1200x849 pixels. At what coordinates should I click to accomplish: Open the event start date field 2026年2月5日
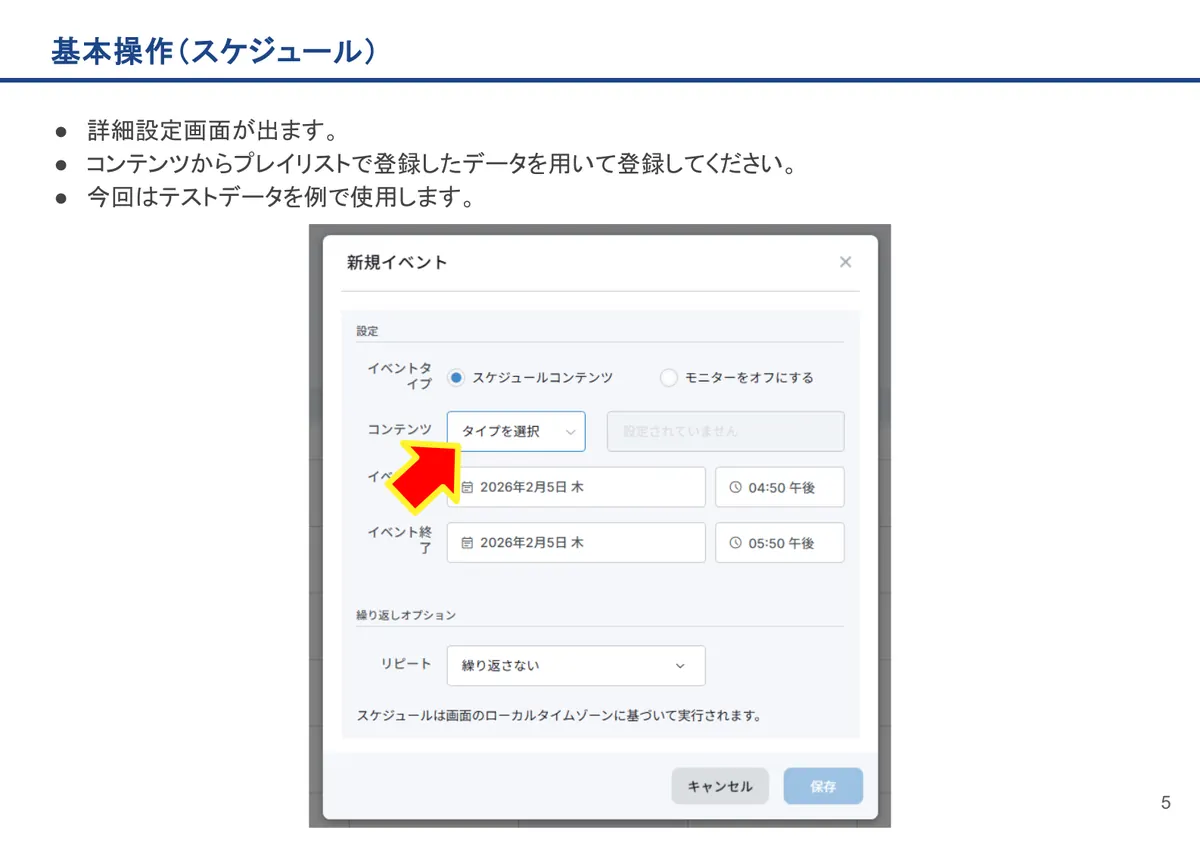pos(576,487)
